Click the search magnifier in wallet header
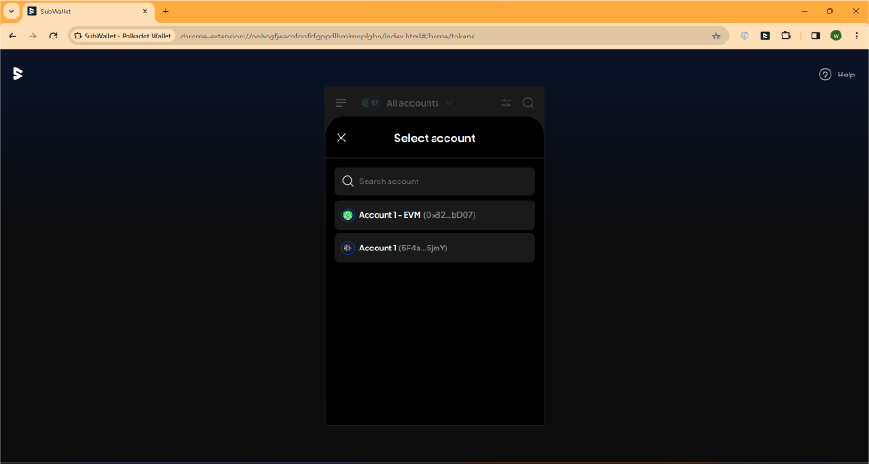 [x=528, y=103]
